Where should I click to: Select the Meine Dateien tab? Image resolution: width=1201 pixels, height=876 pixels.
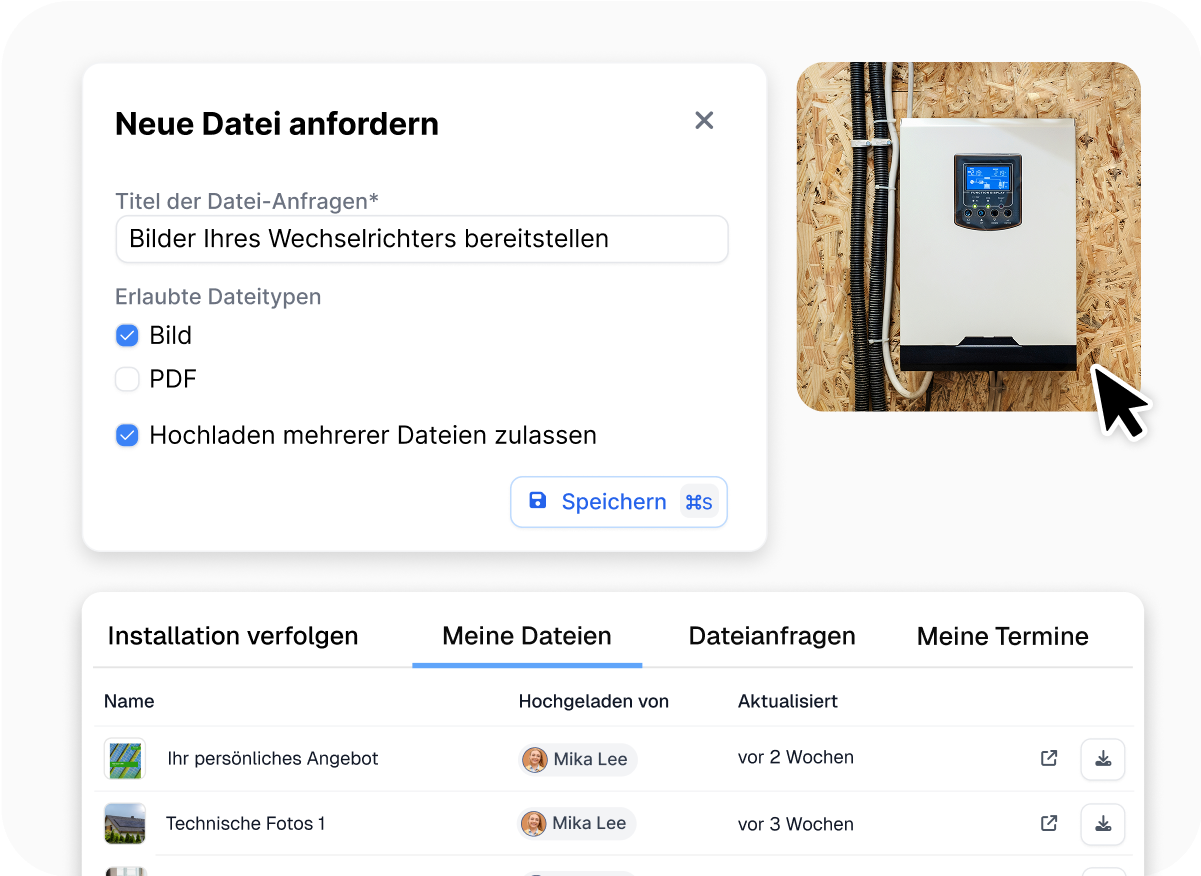[527, 636]
